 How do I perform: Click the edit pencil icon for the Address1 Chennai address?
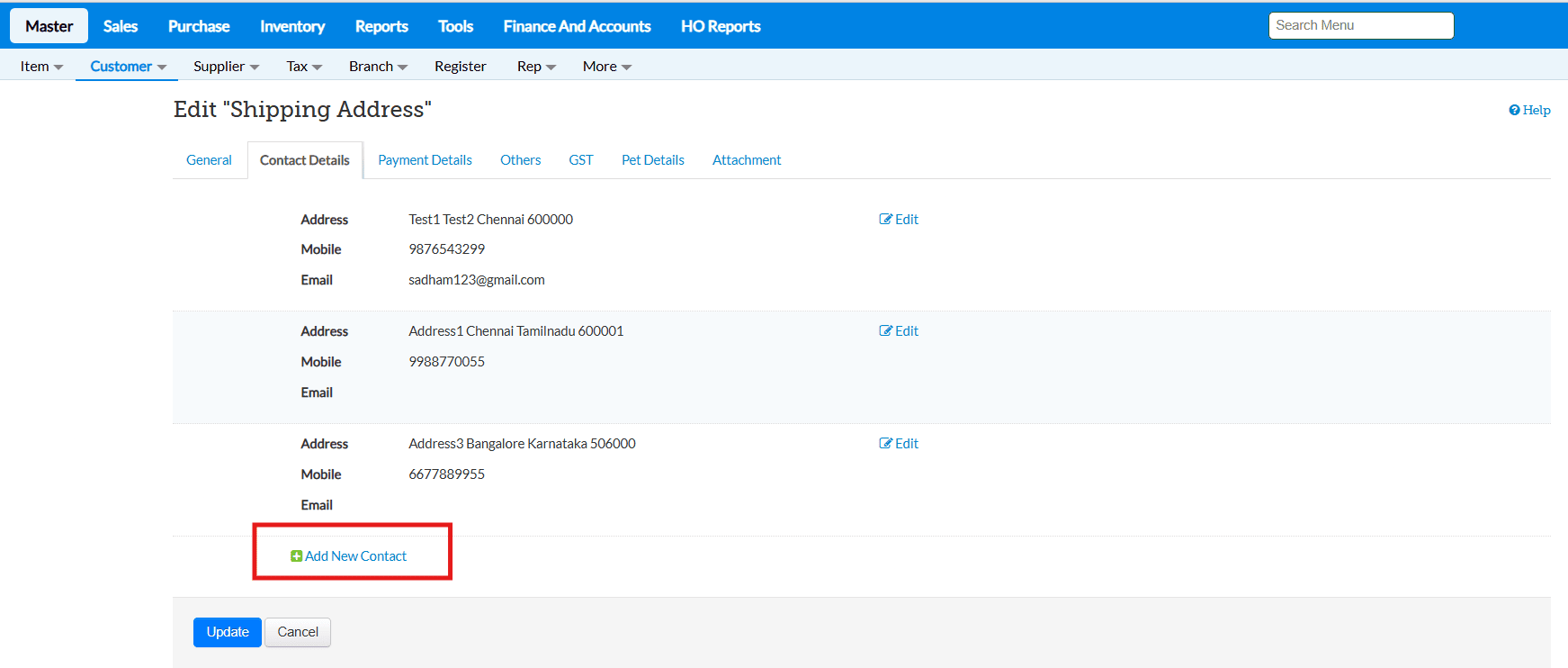(x=885, y=330)
